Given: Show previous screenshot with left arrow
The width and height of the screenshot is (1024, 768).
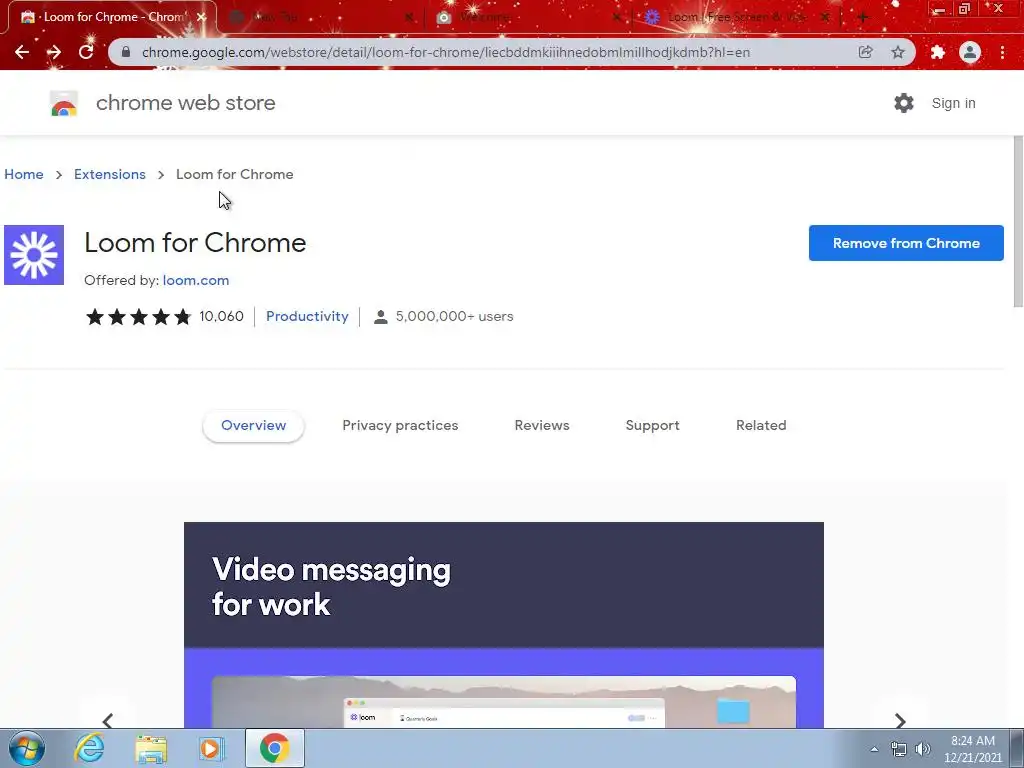Looking at the screenshot, I should (x=108, y=720).
